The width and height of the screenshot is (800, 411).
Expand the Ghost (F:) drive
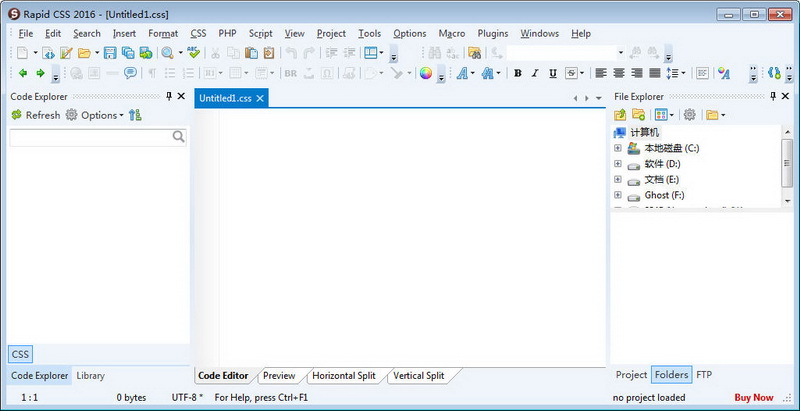tap(618, 195)
